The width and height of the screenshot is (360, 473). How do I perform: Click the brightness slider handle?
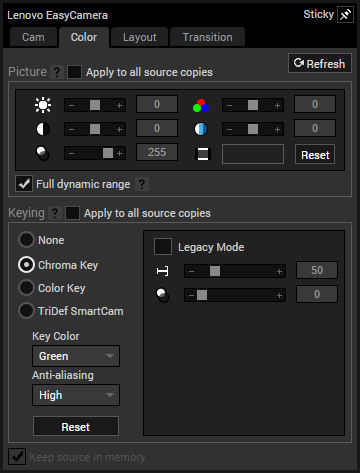tap(95, 105)
